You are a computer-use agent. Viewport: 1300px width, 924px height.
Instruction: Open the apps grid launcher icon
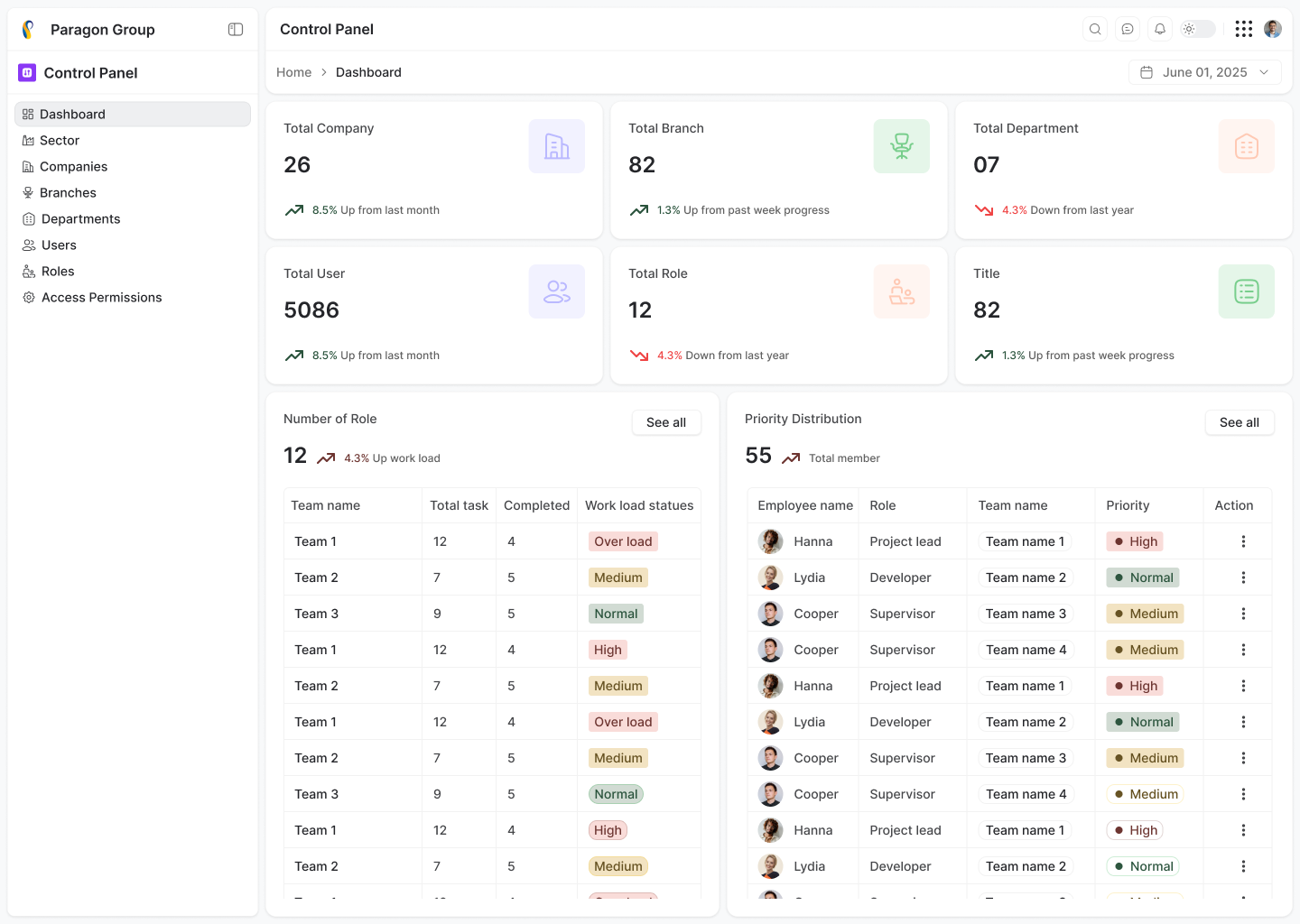click(x=1244, y=28)
